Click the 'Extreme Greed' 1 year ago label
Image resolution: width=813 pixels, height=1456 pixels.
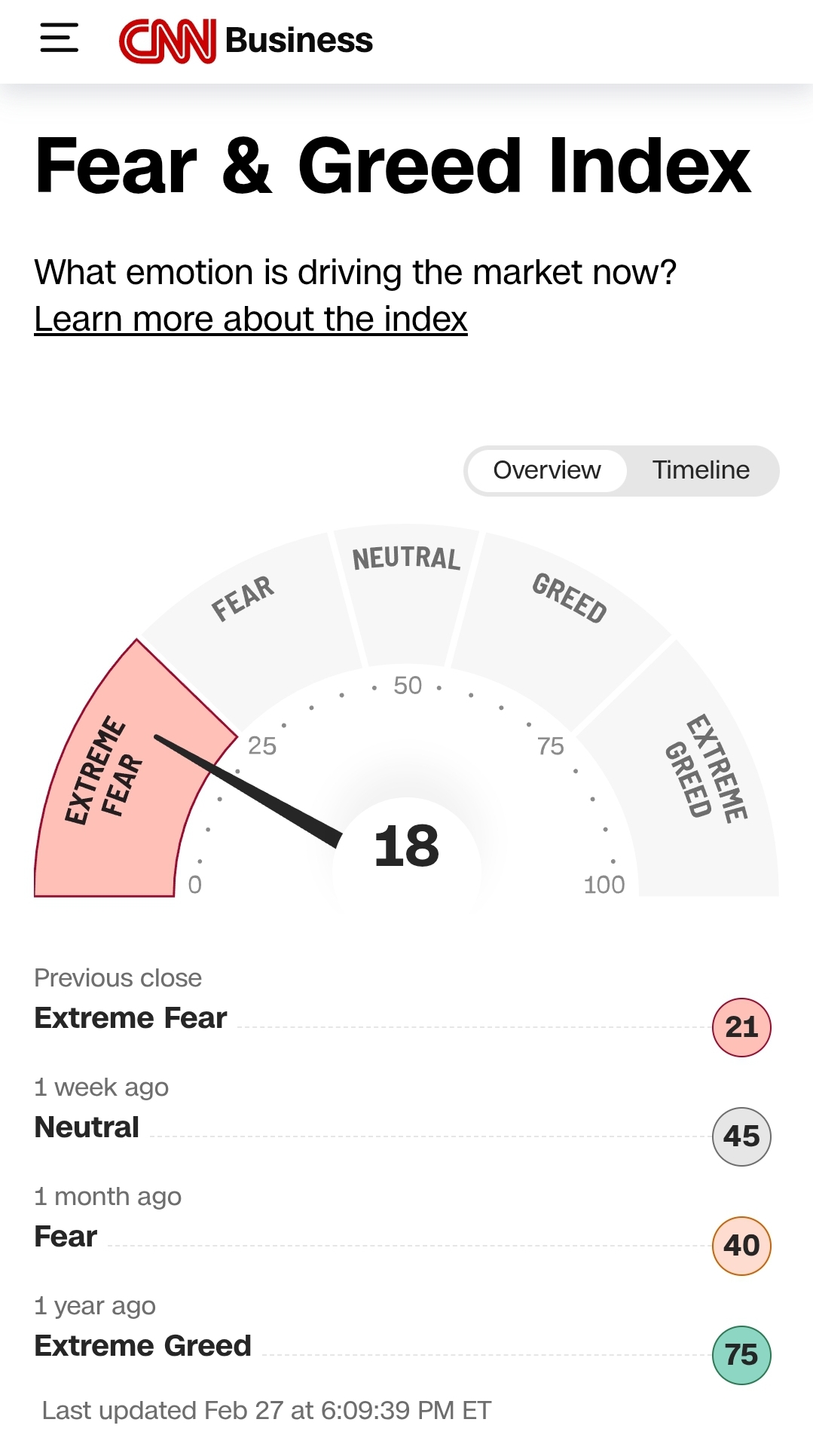[x=142, y=1346]
